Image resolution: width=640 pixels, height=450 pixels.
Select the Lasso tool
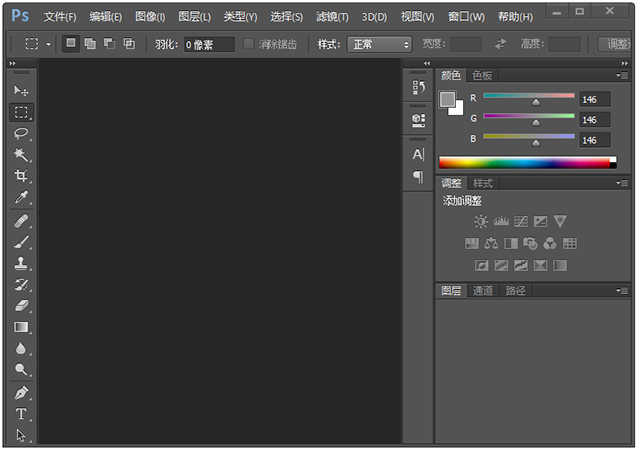pos(21,133)
